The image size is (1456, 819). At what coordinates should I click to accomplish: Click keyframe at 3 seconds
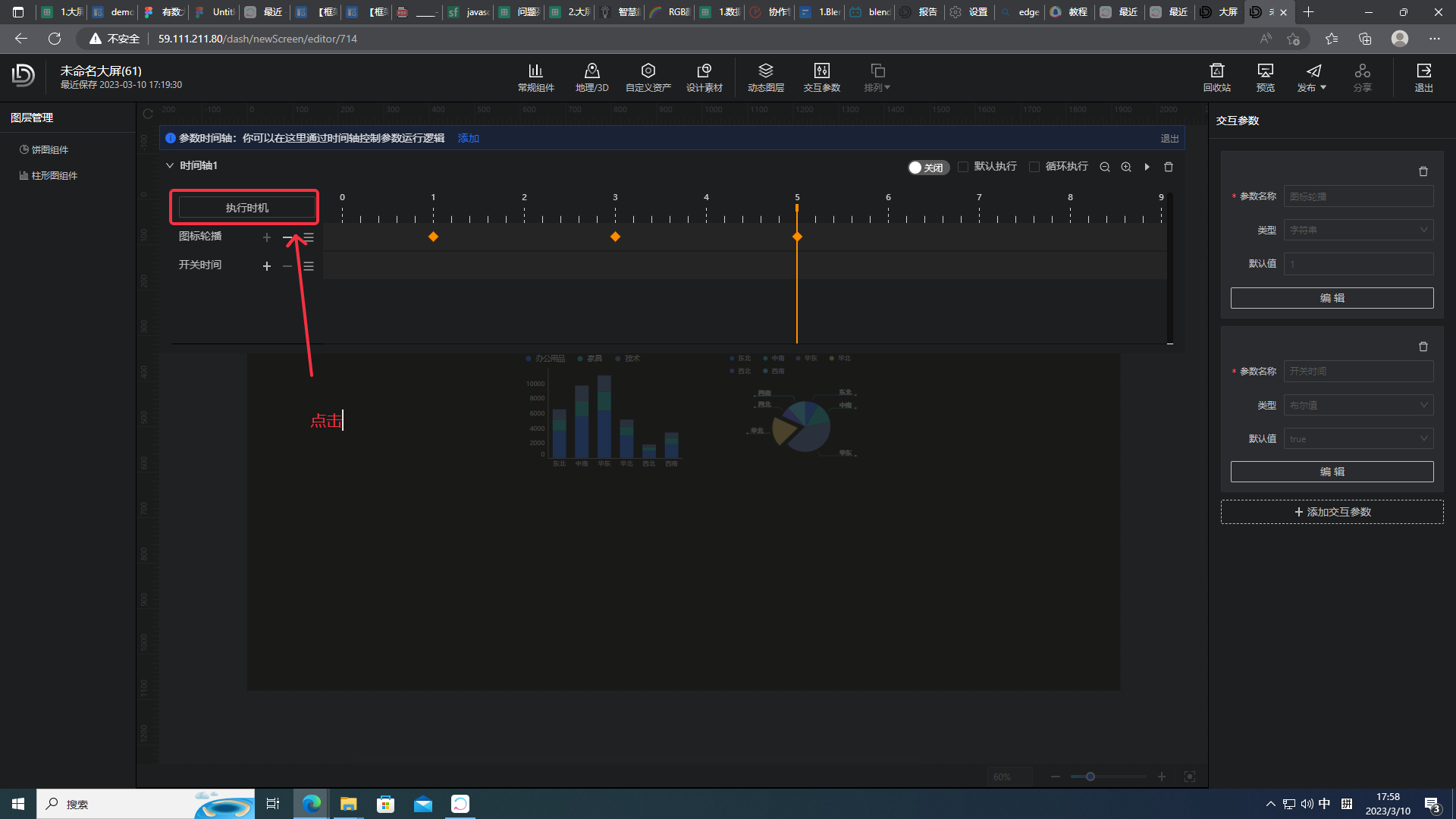pyautogui.click(x=615, y=237)
